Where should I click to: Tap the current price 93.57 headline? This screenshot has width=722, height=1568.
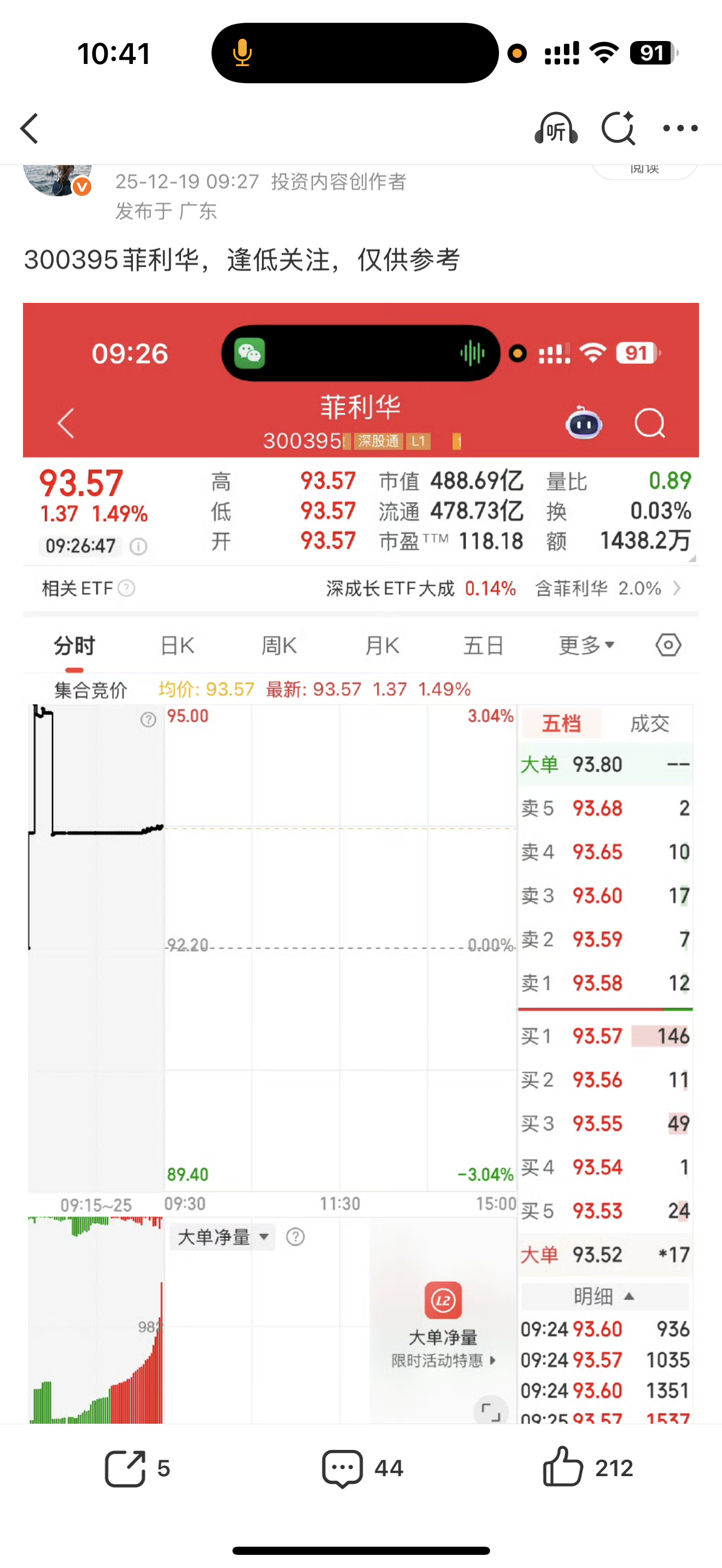pos(81,483)
